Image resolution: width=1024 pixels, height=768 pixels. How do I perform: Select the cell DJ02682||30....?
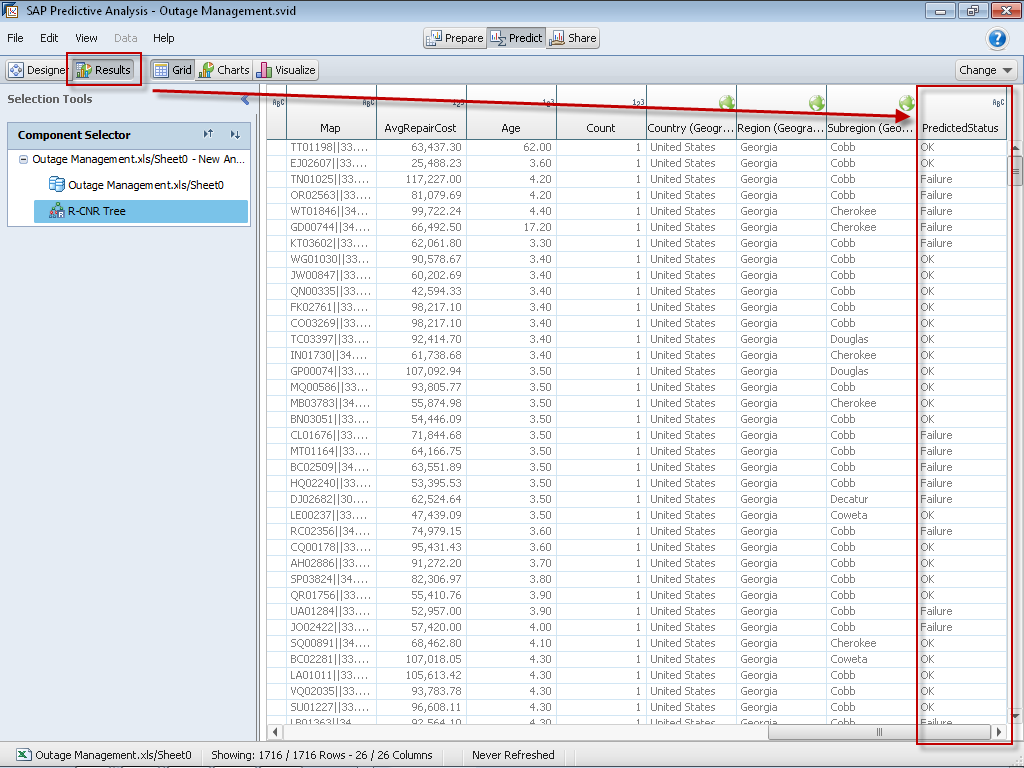331,500
